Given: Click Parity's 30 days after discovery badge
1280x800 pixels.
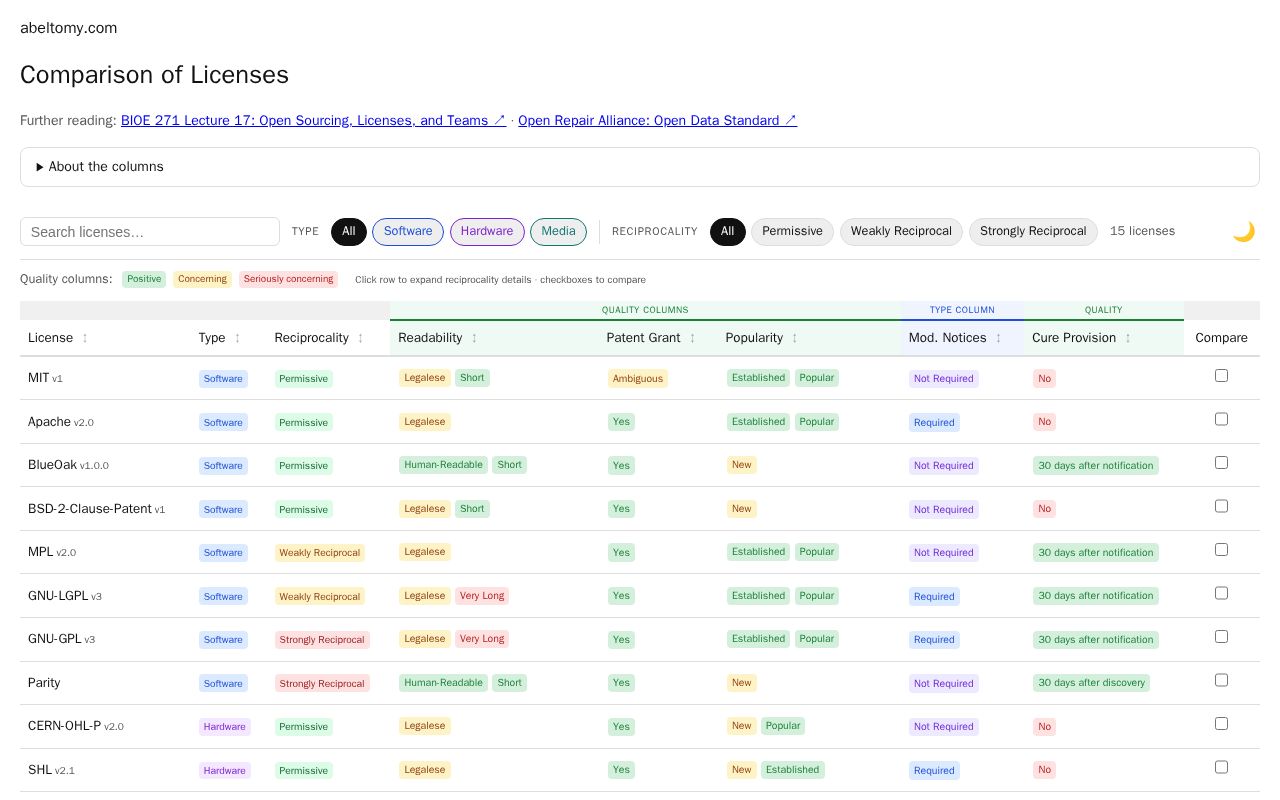Looking at the screenshot, I should coord(1091,683).
